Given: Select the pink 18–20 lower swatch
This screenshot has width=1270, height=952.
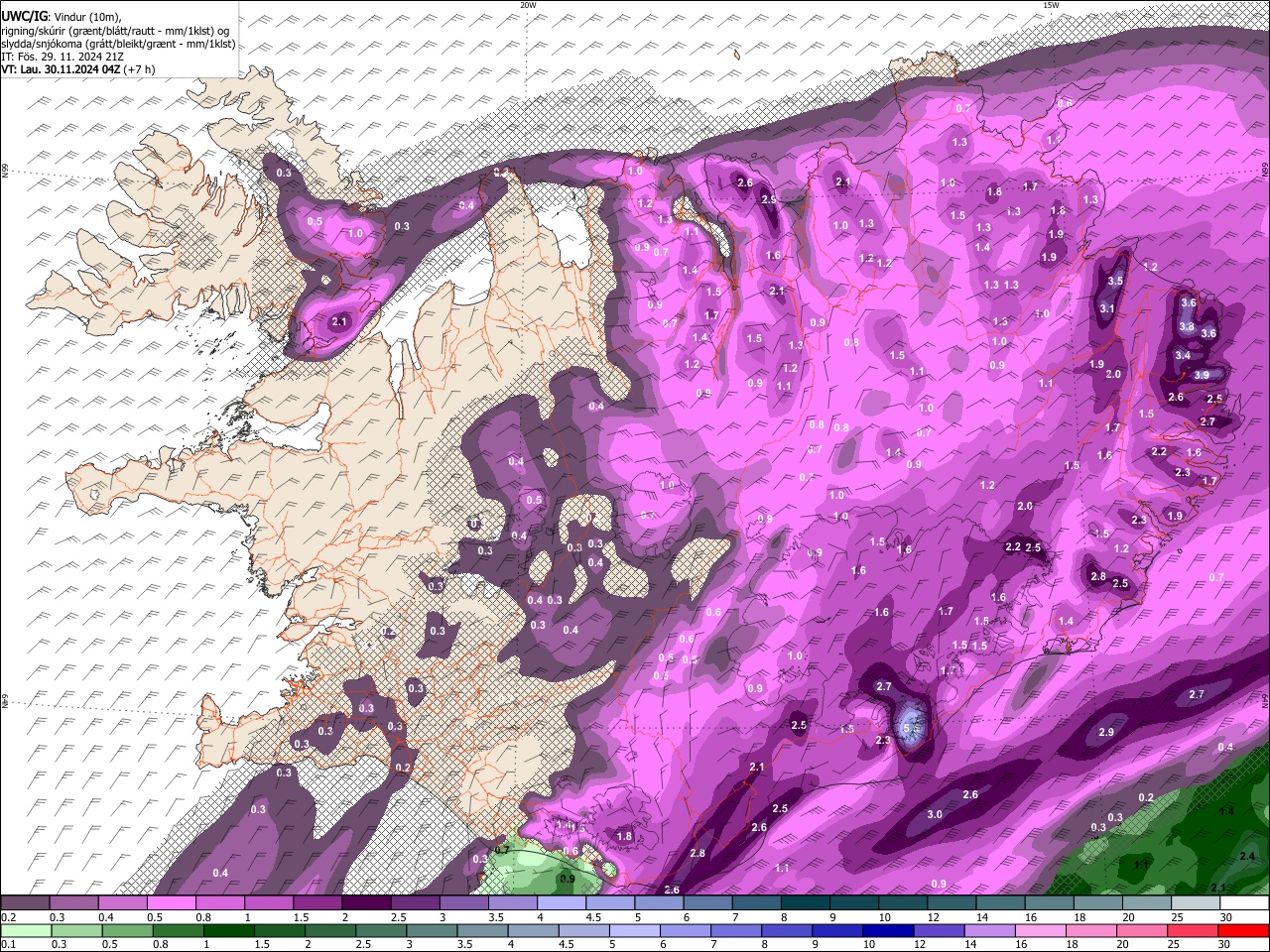Looking at the screenshot, I should 1091,930.
